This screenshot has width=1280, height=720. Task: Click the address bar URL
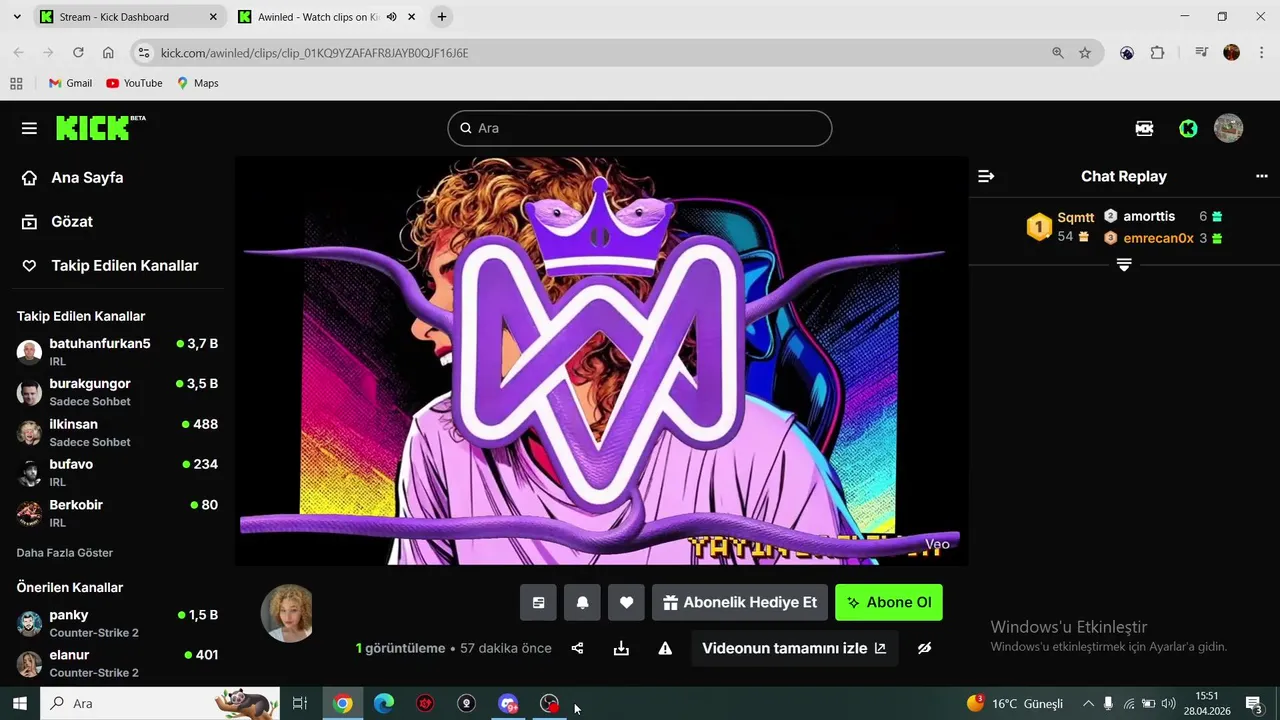pyautogui.click(x=314, y=53)
